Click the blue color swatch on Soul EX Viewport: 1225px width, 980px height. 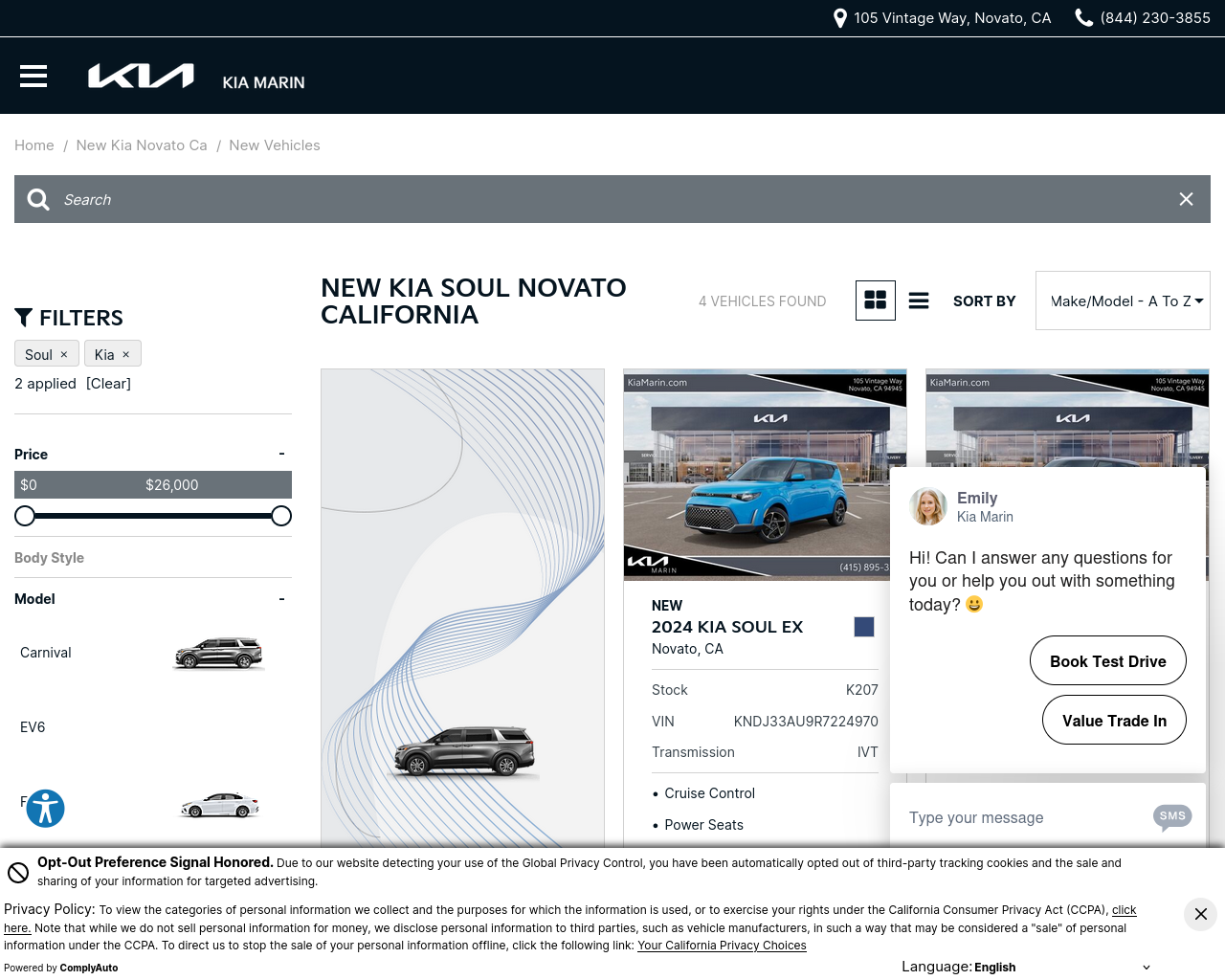coord(864,627)
